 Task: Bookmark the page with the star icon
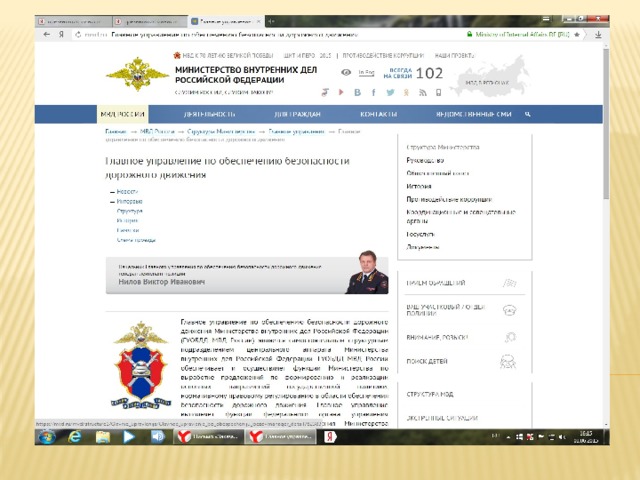click(577, 35)
